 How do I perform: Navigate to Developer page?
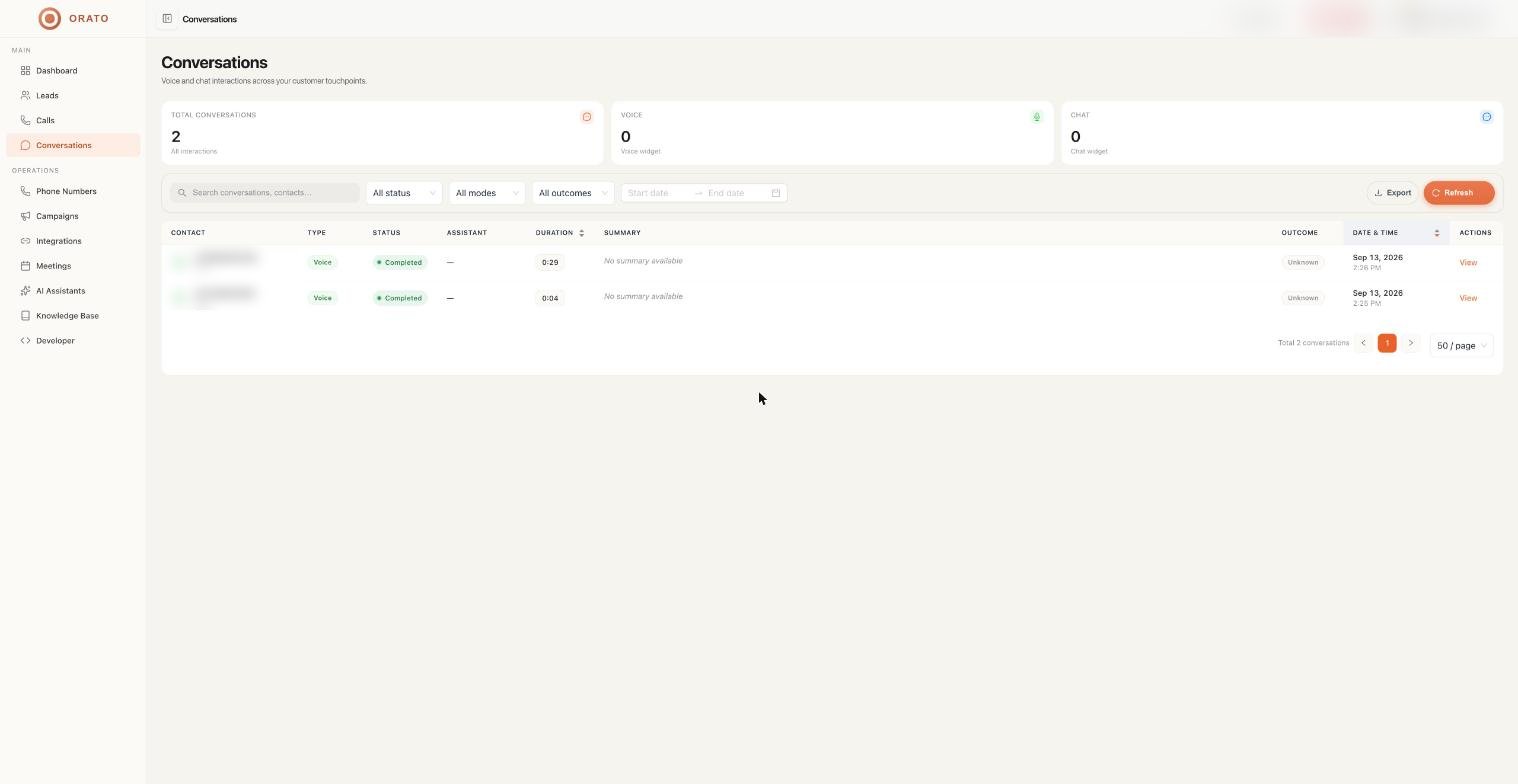[73, 342]
